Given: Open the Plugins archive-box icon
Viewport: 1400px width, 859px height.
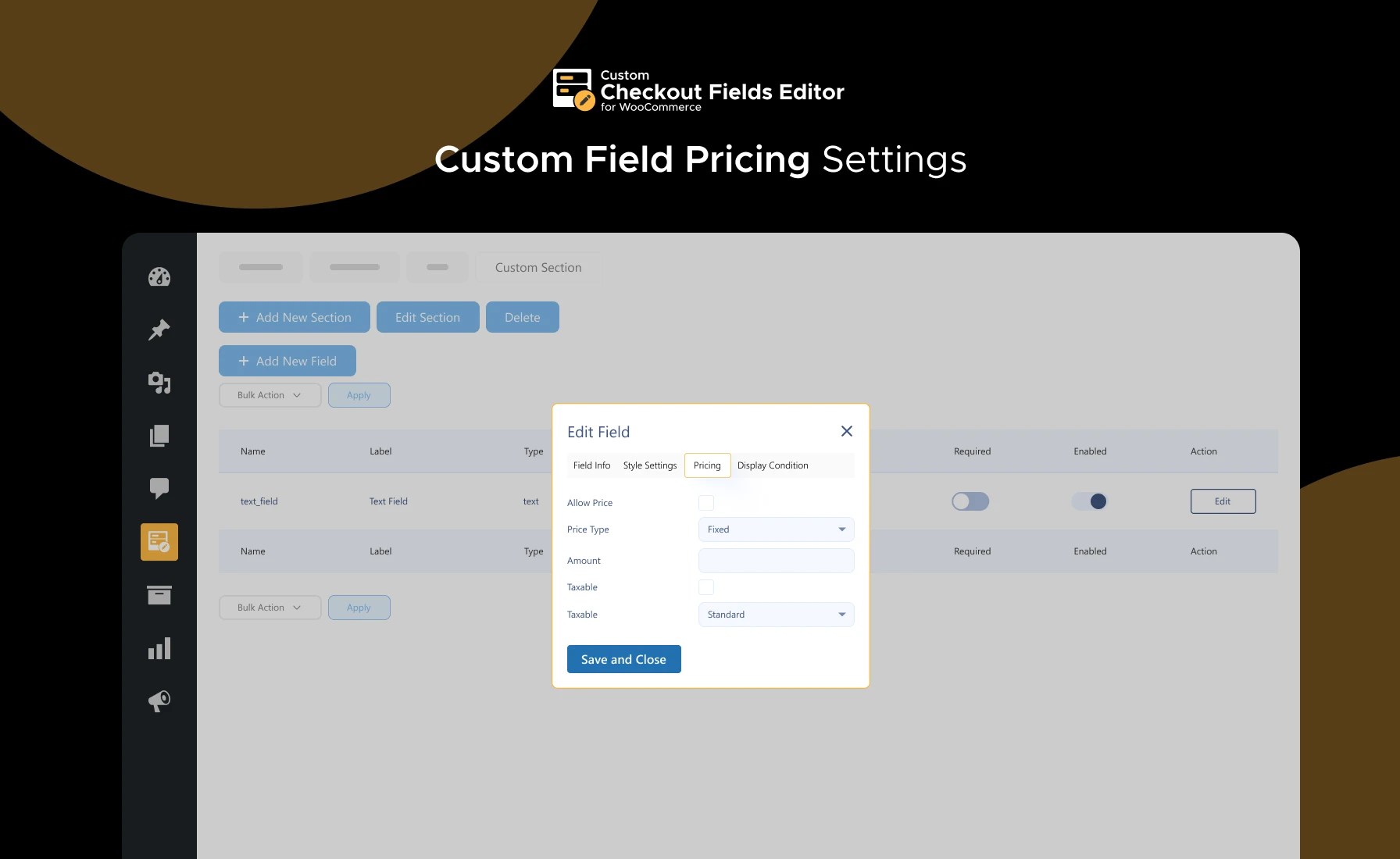Looking at the screenshot, I should click(x=159, y=594).
